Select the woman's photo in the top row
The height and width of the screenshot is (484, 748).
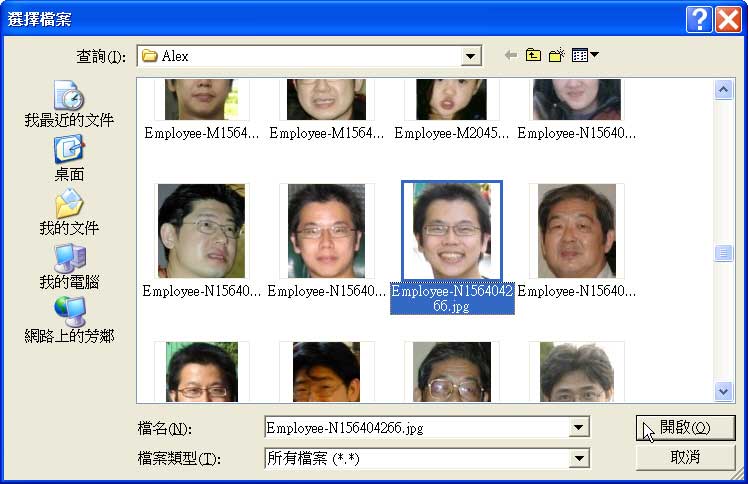pyautogui.click(x=577, y=99)
